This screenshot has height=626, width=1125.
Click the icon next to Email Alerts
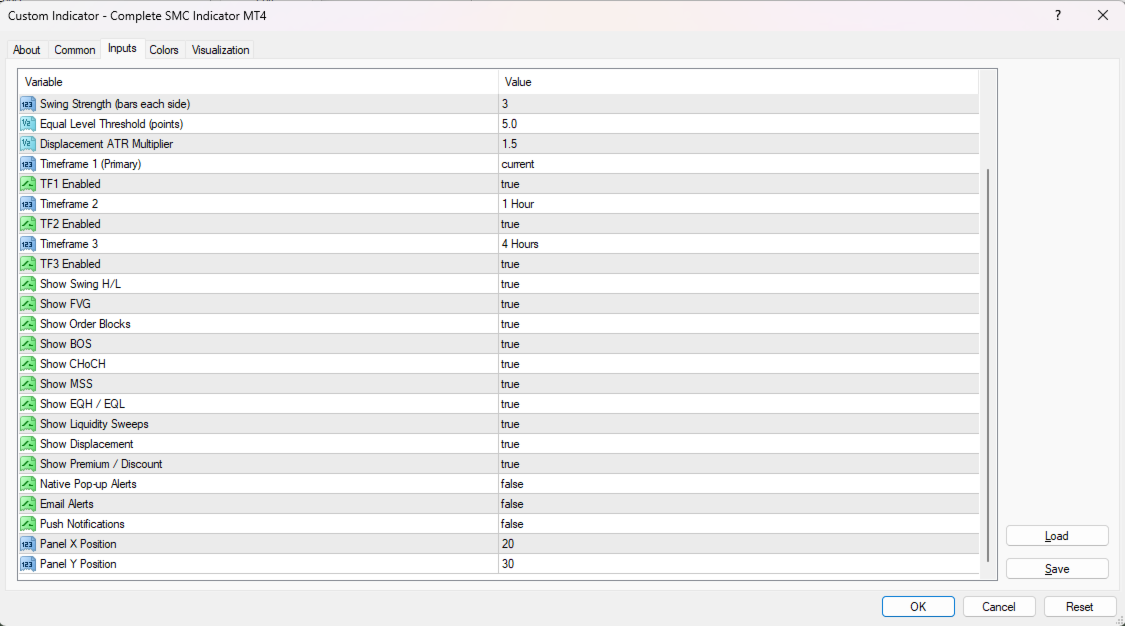point(27,504)
